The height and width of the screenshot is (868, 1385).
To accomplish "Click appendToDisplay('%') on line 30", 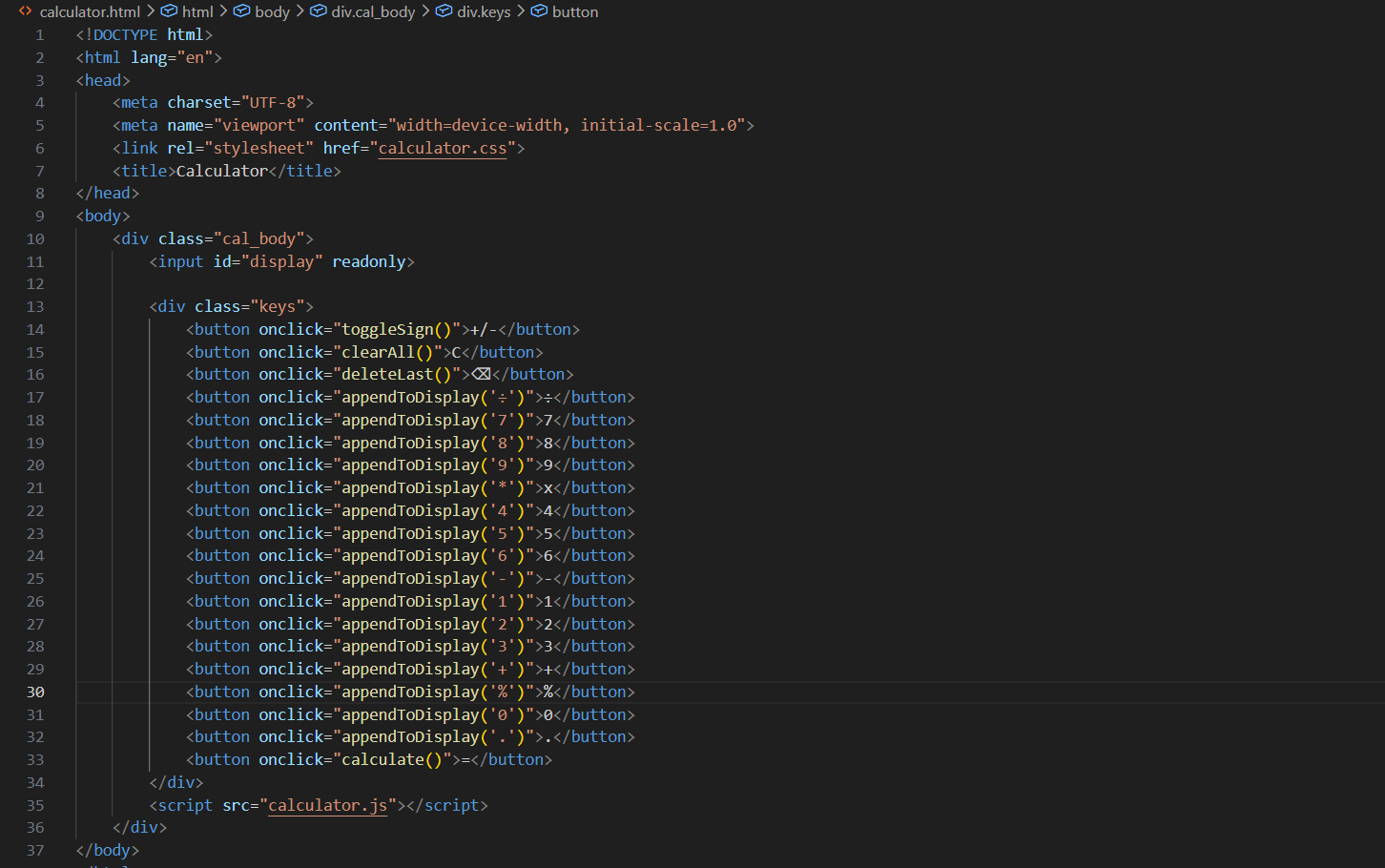I will (x=433, y=692).
